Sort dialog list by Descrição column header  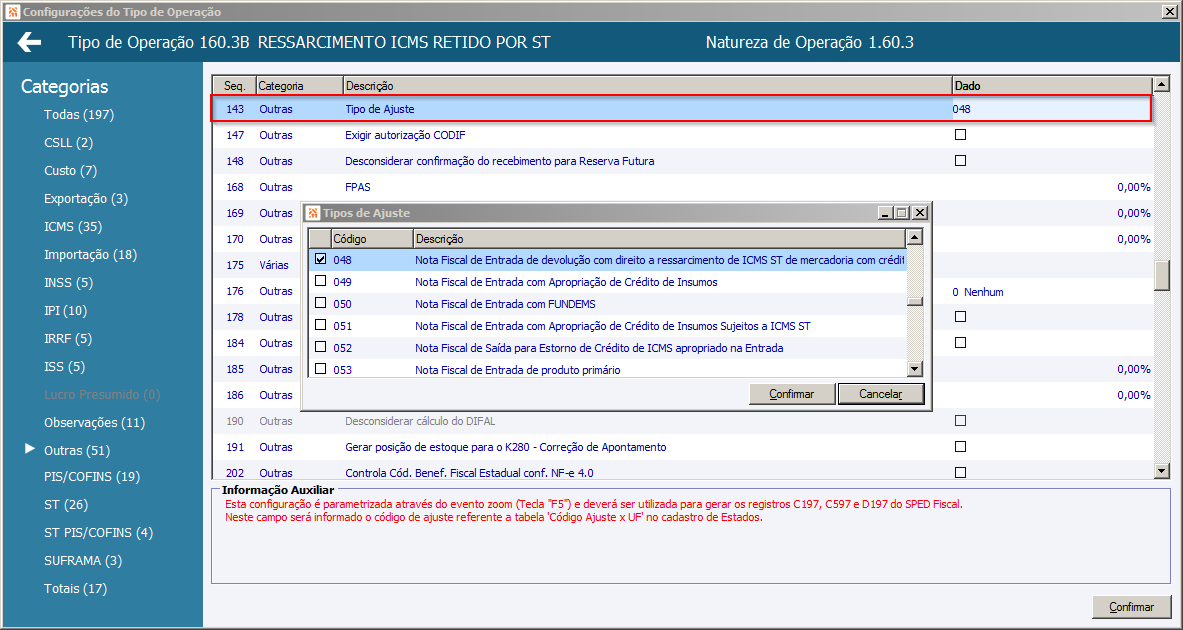[x=659, y=238]
